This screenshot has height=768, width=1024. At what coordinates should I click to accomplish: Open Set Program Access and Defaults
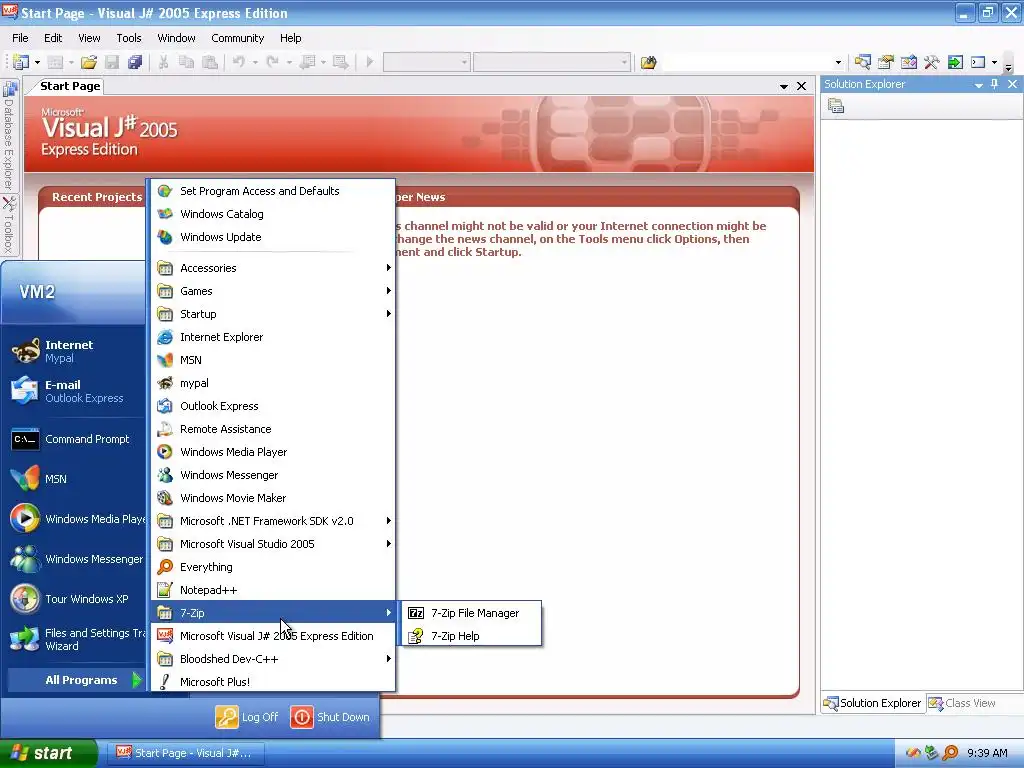pyautogui.click(x=273, y=191)
